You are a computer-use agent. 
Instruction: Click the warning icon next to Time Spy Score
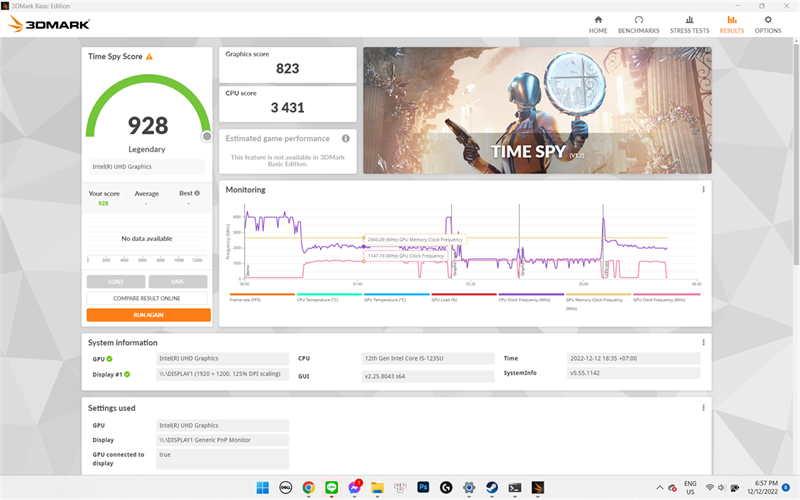(x=149, y=57)
